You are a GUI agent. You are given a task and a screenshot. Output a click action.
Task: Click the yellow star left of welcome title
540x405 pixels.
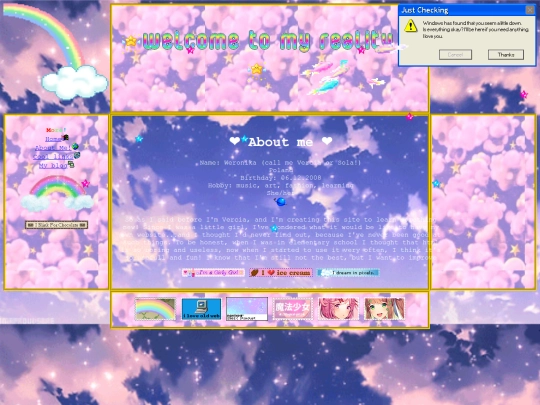131,41
